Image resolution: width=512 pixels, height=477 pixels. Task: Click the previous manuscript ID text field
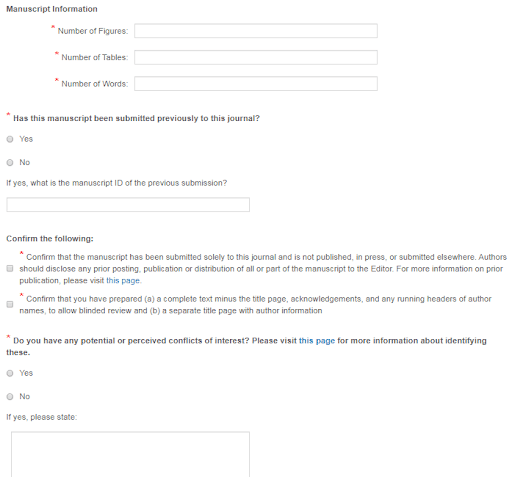[128, 205]
